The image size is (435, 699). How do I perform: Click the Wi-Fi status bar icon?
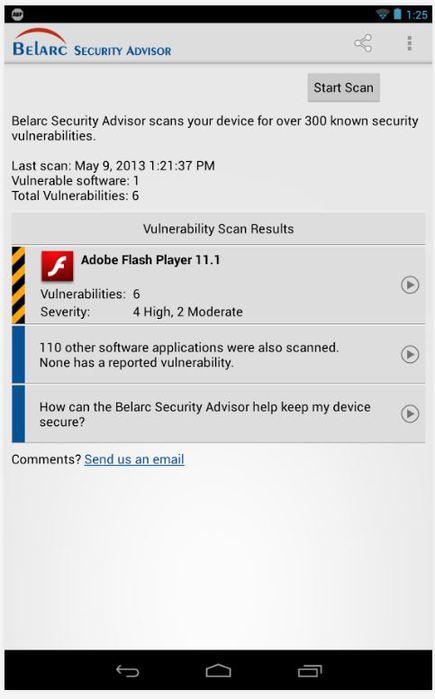(x=382, y=14)
